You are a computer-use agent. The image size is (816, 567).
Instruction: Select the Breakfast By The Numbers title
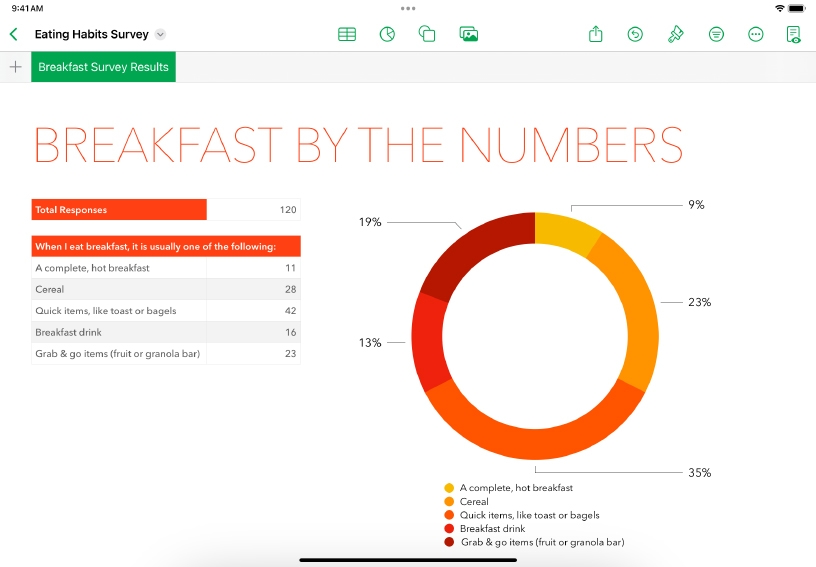358,145
